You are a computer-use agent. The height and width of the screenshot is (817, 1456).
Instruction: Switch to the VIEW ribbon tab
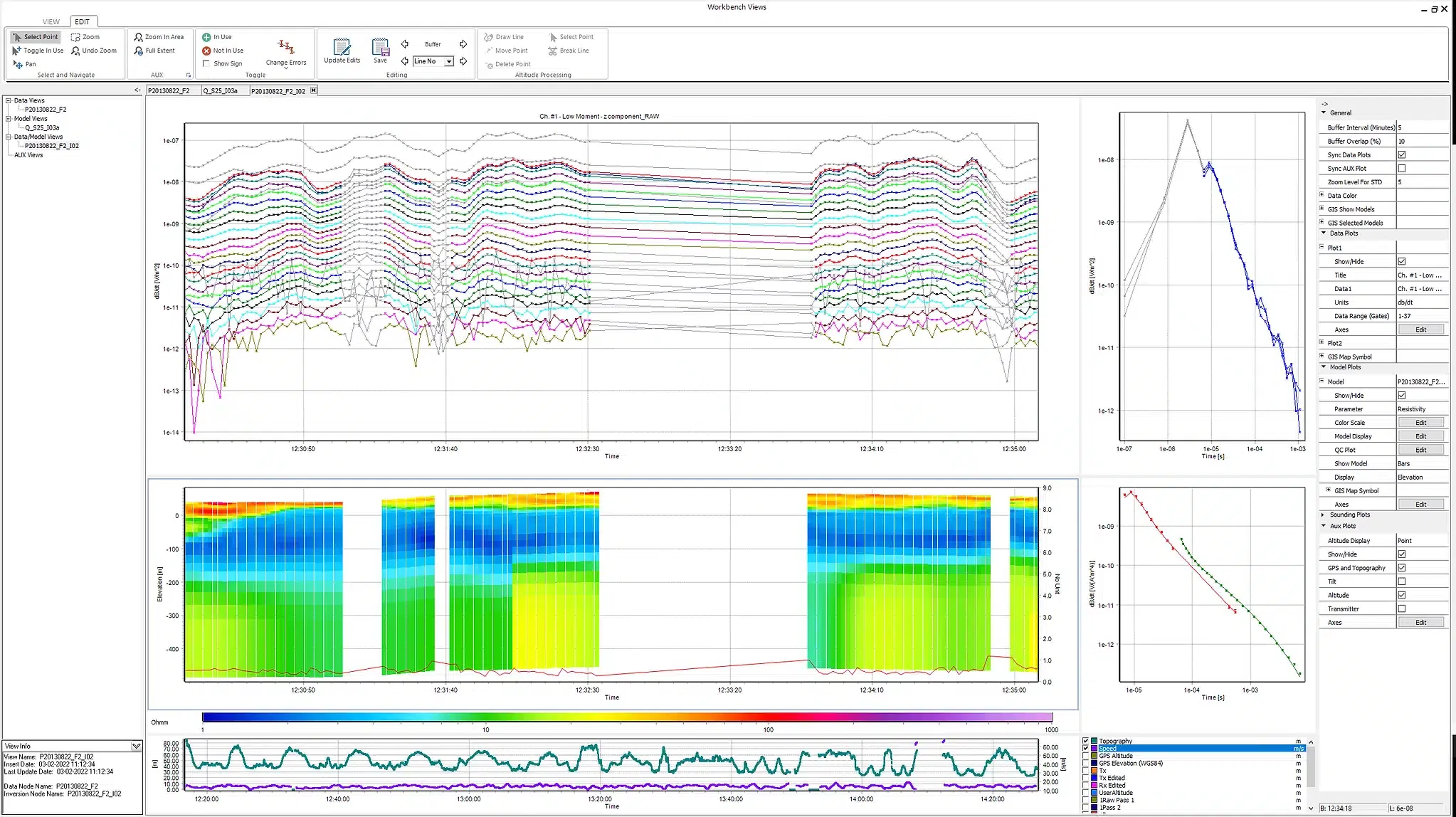[x=51, y=22]
